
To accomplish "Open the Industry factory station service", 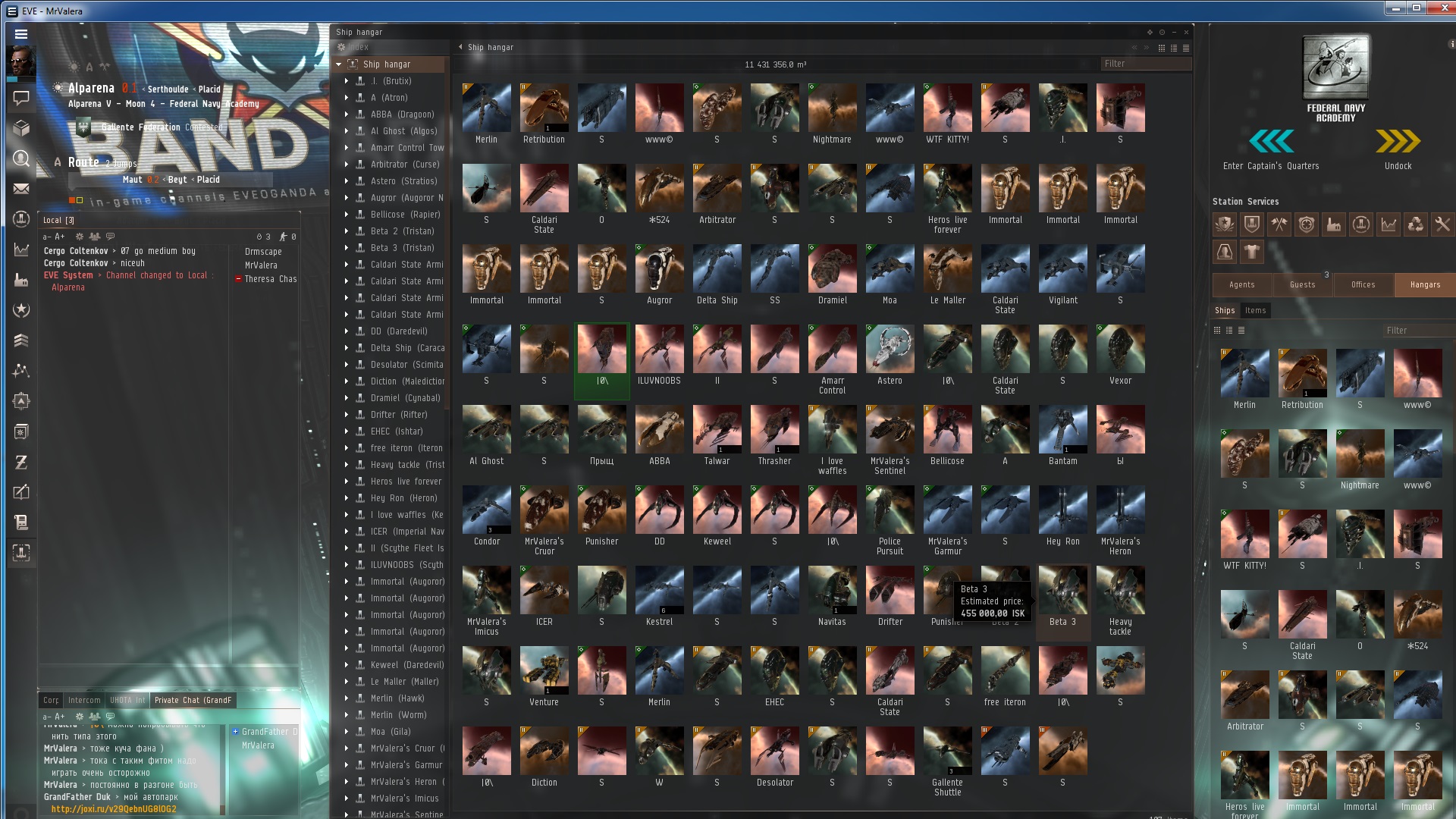I will point(1333,224).
